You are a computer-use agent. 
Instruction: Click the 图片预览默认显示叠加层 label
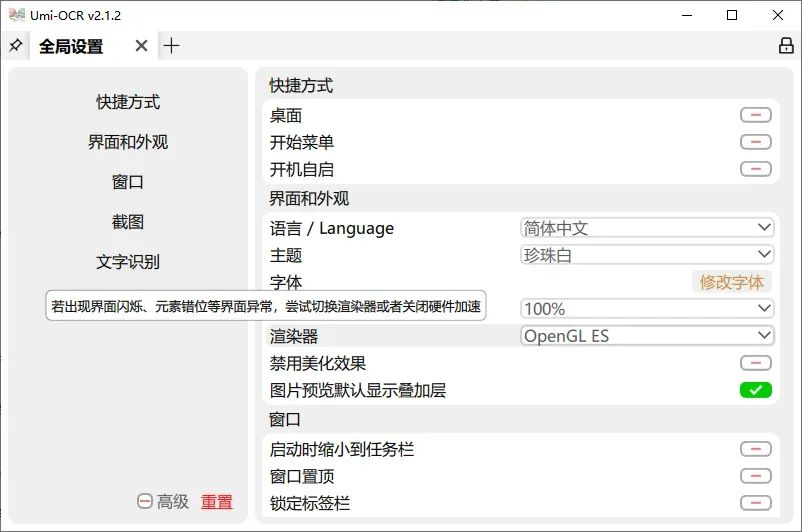358,390
